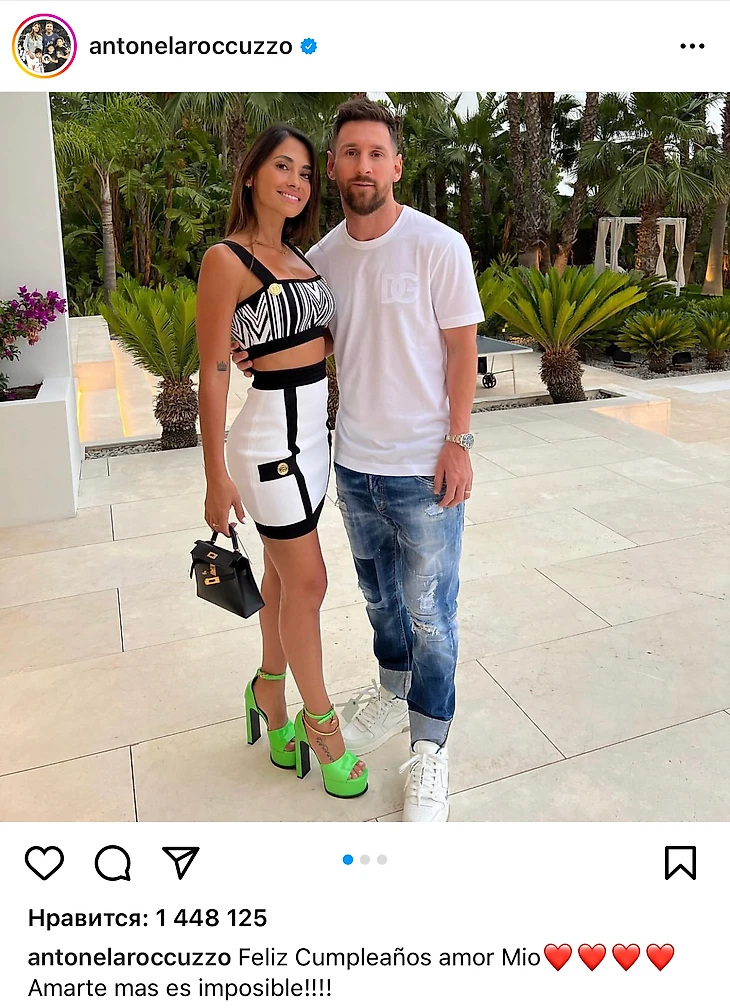The image size is (730, 1008).
Task: Like the post with the heart icon
Action: click(44, 863)
